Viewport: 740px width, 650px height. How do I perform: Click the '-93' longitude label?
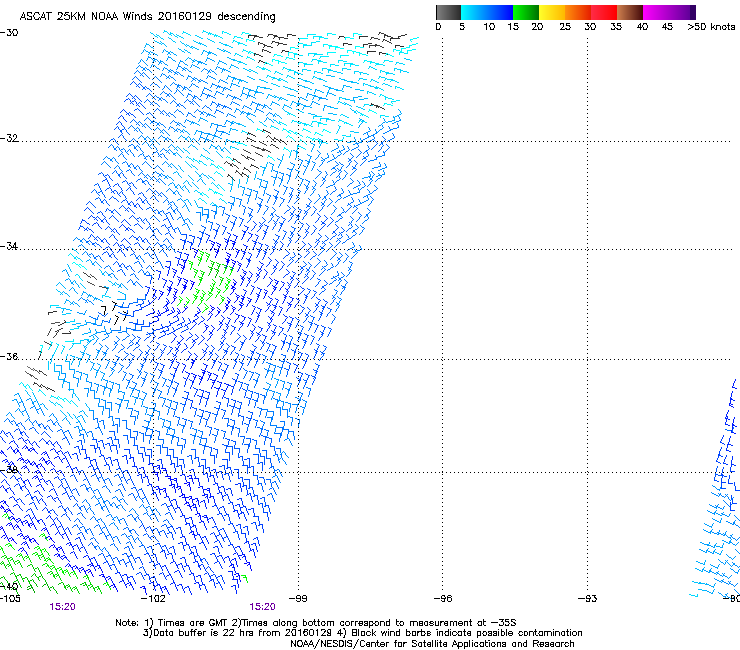pos(588,599)
